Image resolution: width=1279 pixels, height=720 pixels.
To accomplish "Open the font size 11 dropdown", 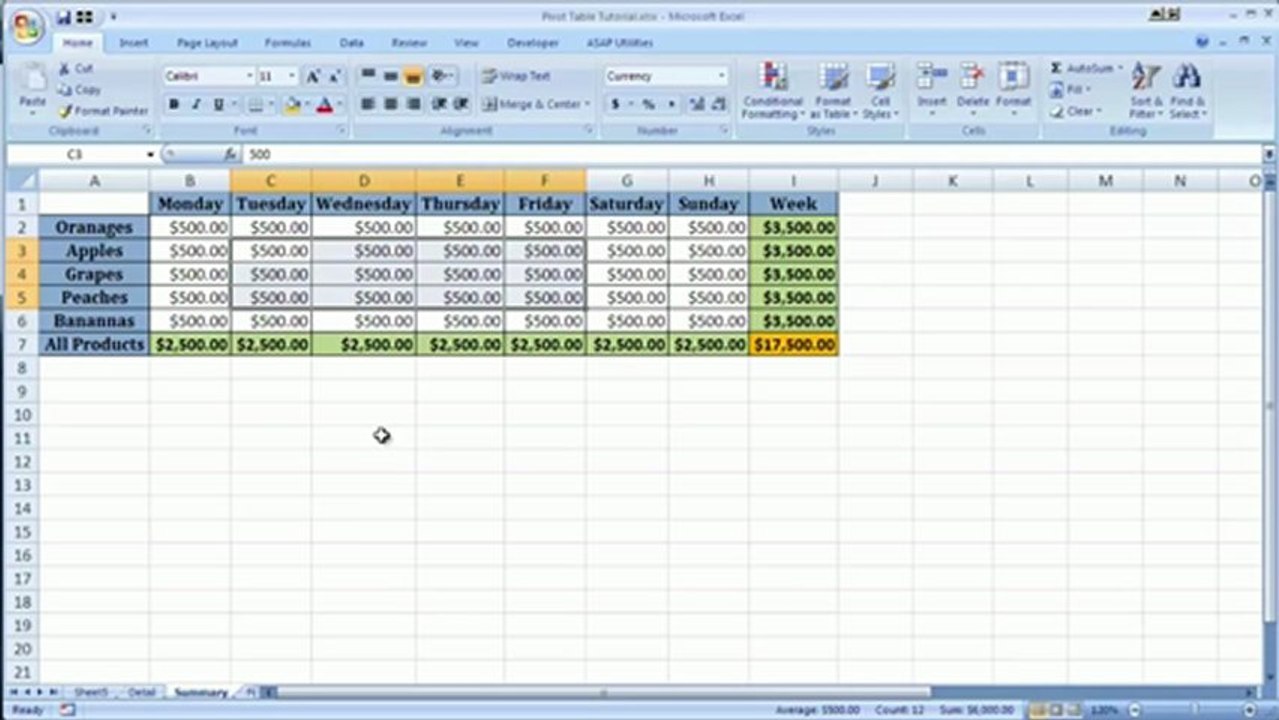I will pos(292,76).
